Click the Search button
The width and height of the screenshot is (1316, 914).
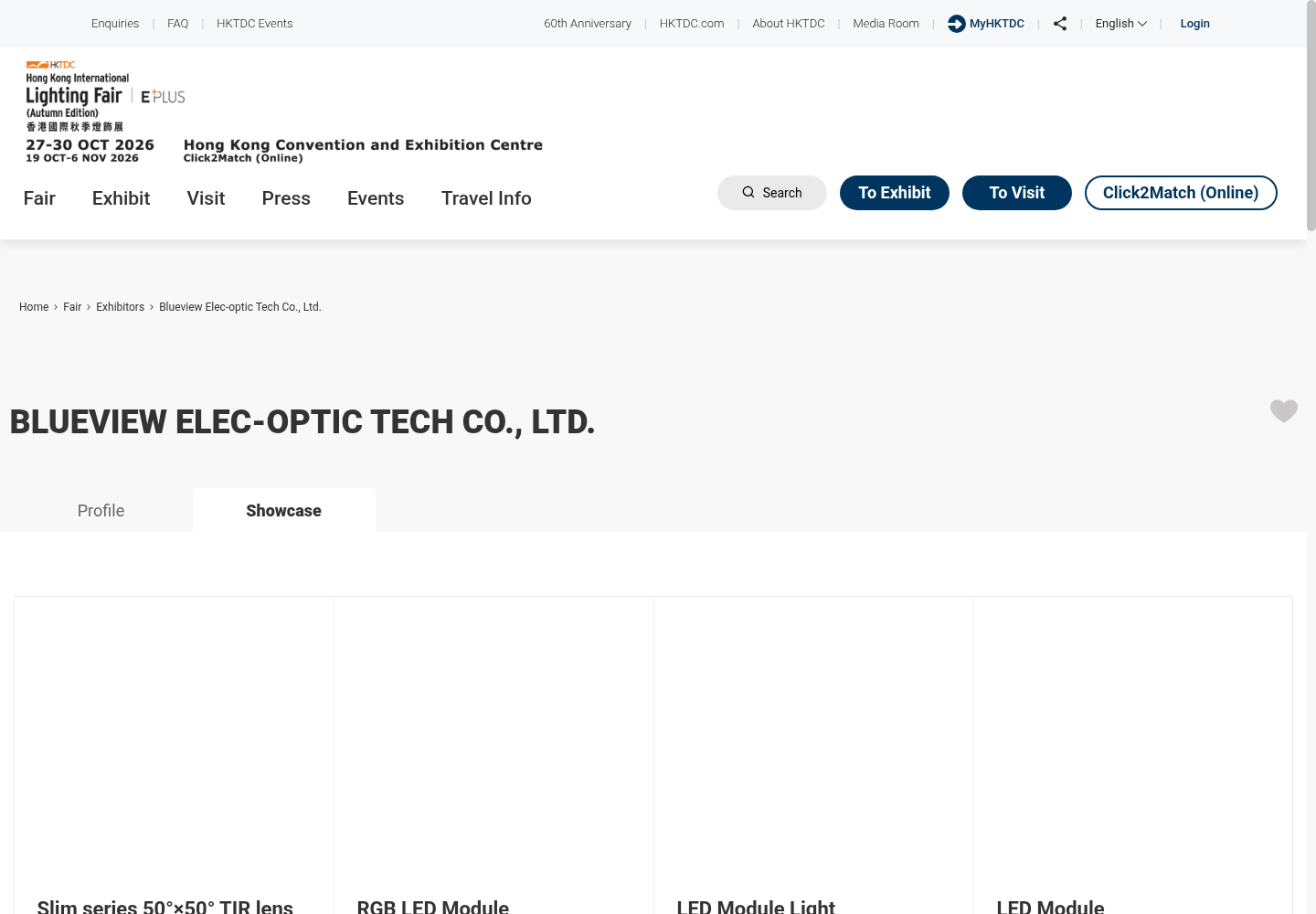(x=772, y=193)
